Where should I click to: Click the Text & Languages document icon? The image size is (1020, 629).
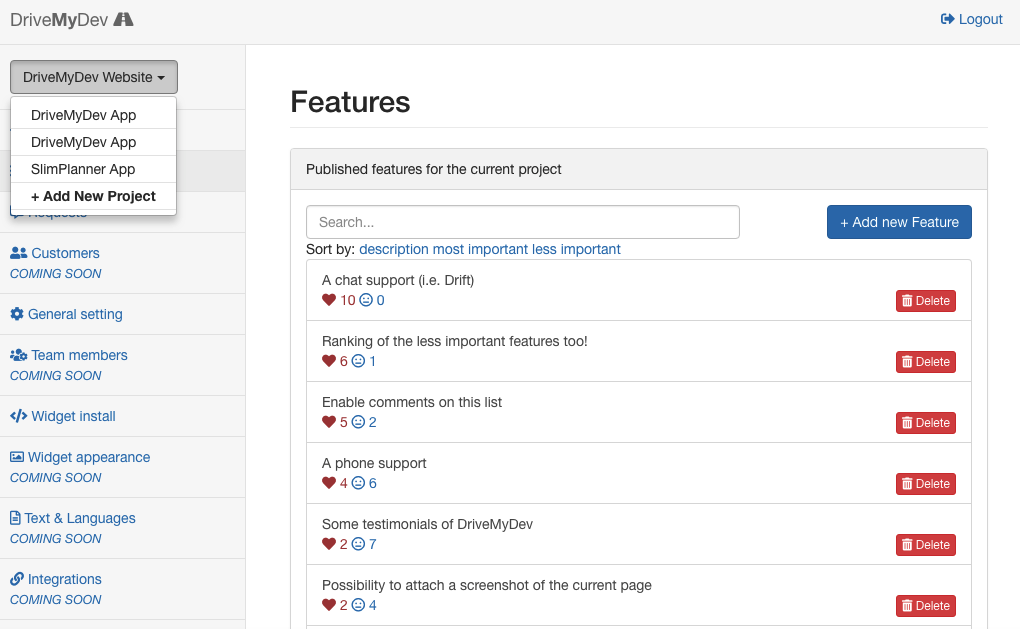17,518
